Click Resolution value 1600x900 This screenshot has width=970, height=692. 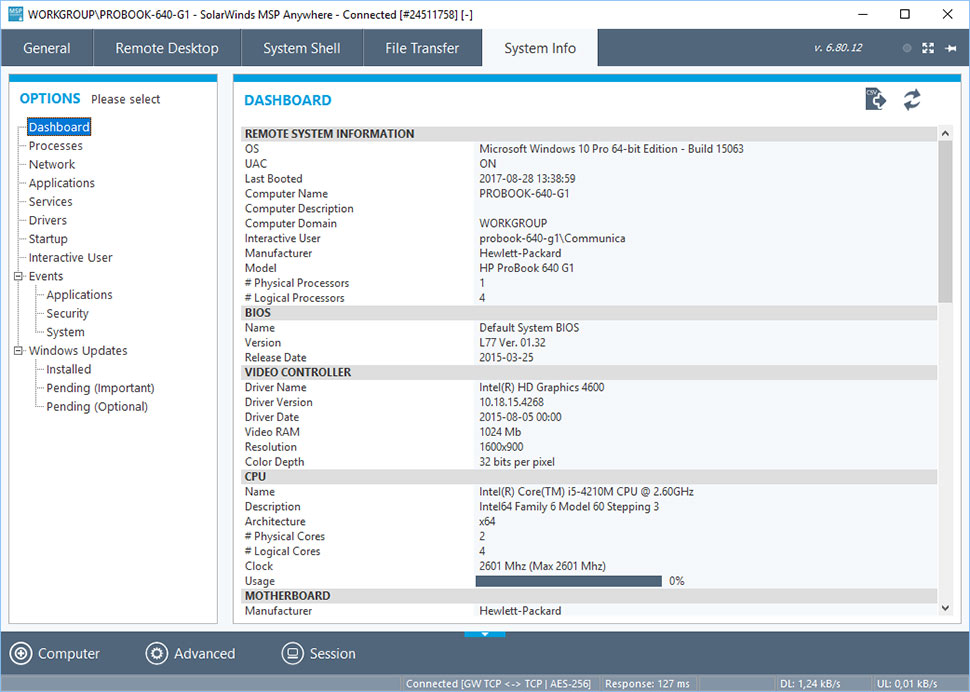click(x=501, y=446)
